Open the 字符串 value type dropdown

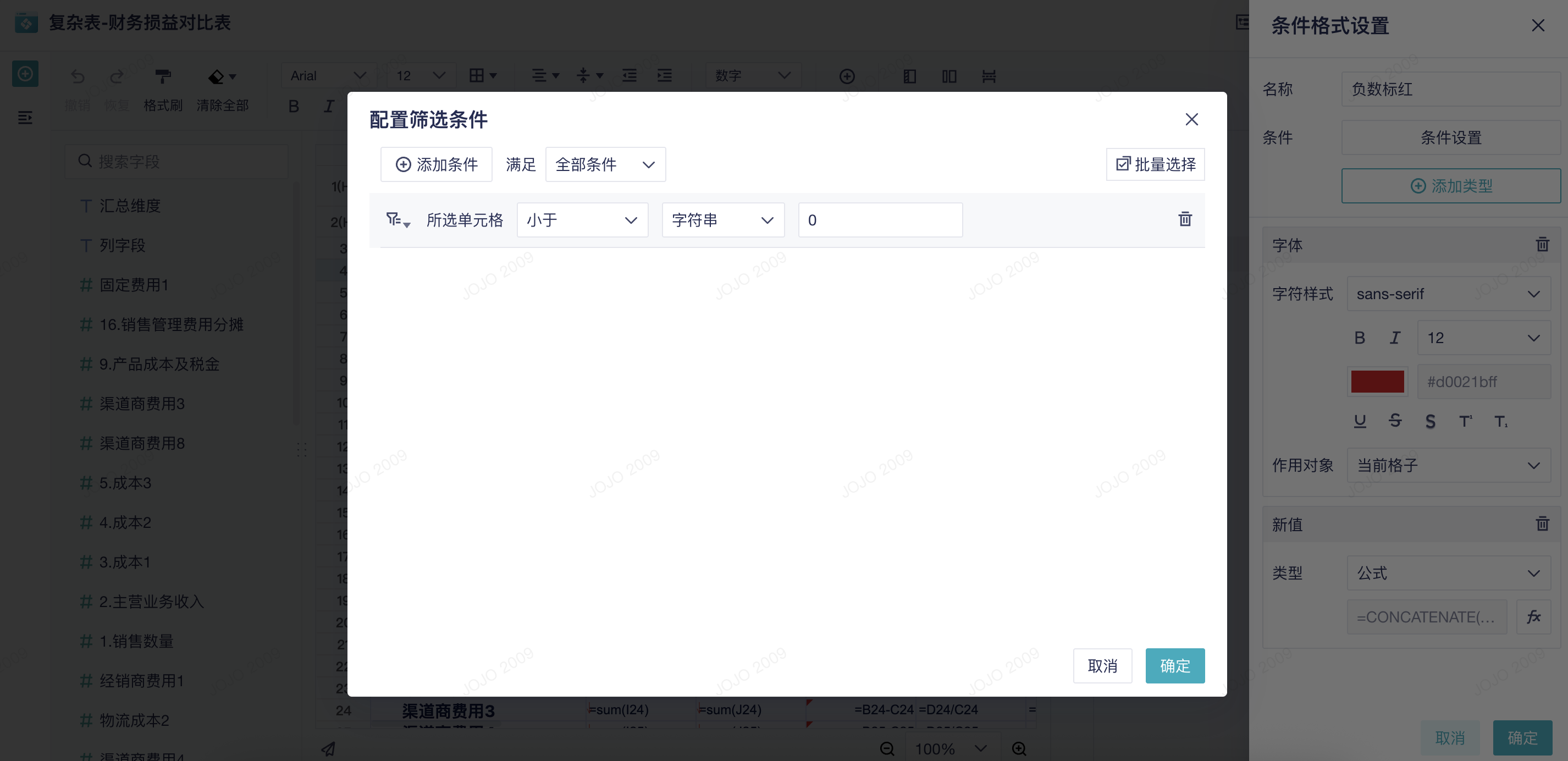pos(722,220)
